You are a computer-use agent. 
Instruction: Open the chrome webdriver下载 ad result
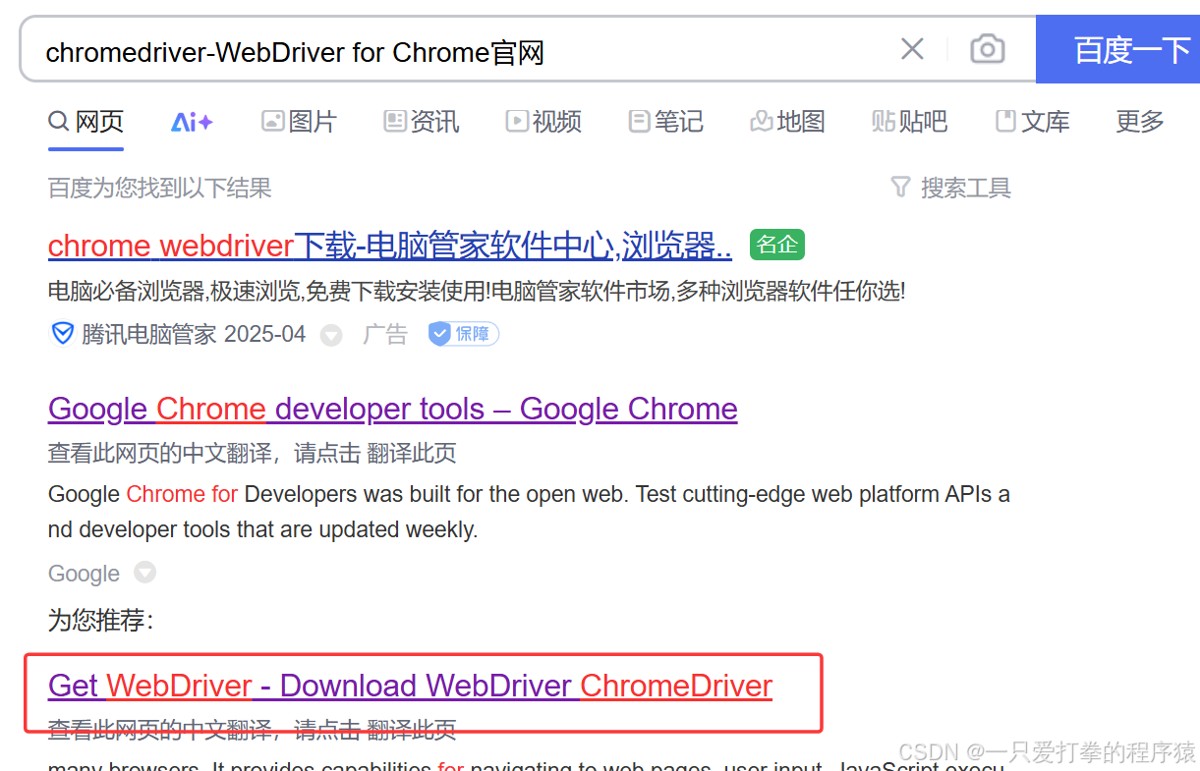click(390, 245)
